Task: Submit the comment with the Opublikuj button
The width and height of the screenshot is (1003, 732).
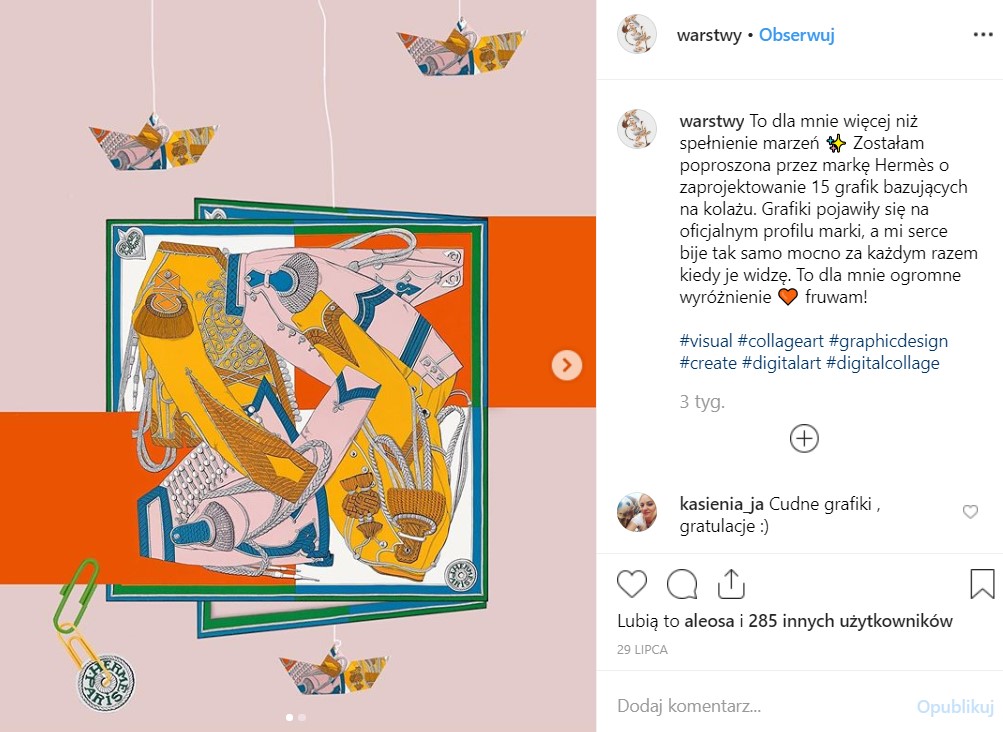Action: [x=955, y=706]
